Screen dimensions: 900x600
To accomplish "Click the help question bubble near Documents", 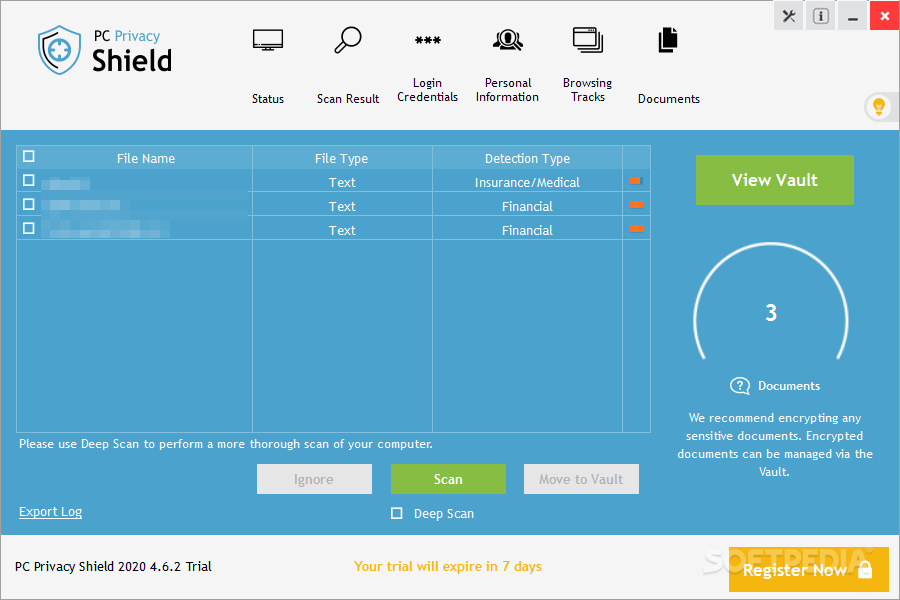I will tap(740, 386).
